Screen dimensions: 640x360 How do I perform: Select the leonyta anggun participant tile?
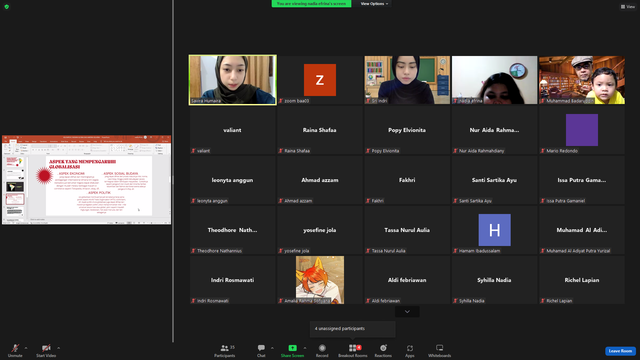point(233,180)
